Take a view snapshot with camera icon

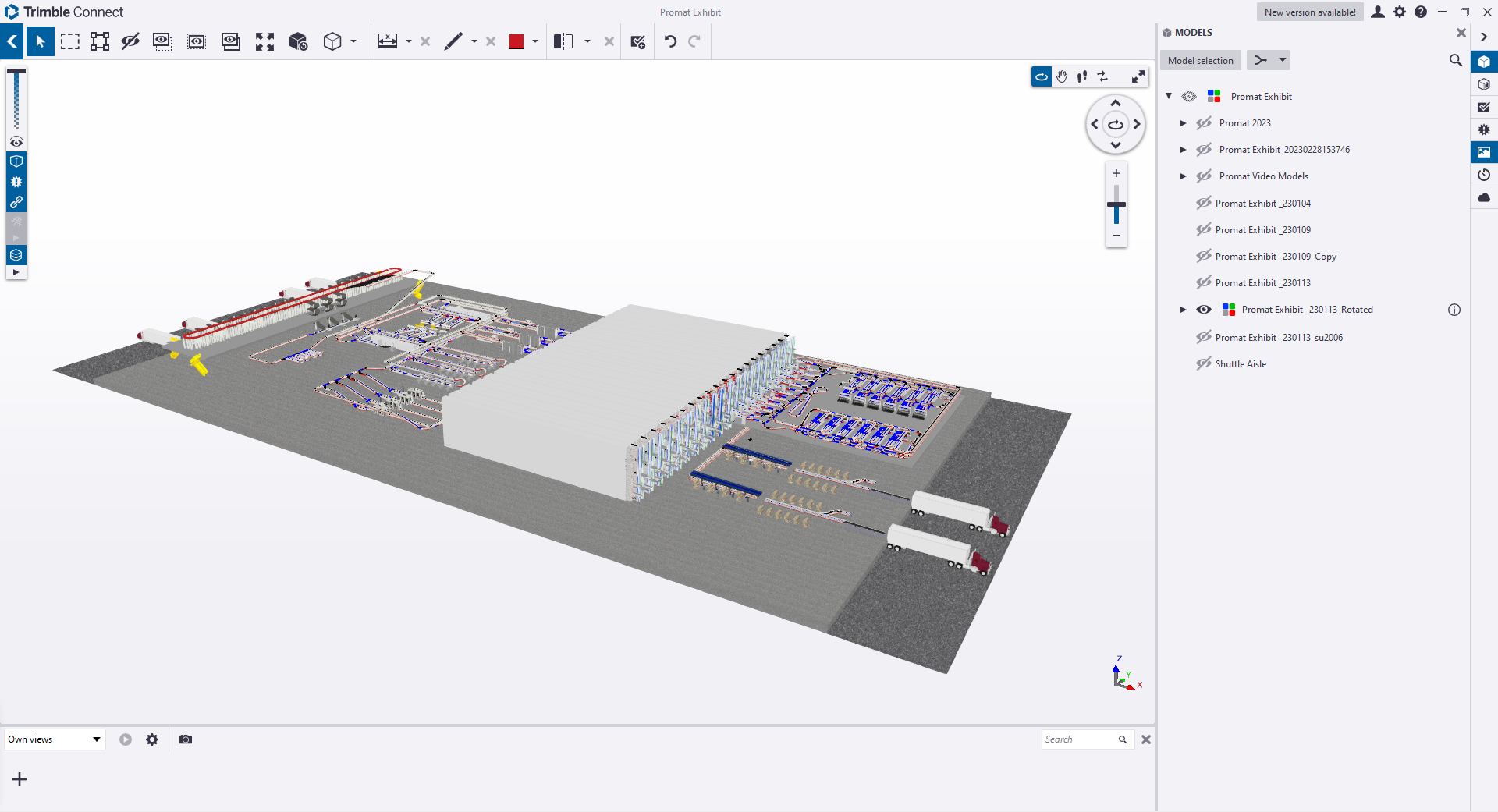[186, 739]
